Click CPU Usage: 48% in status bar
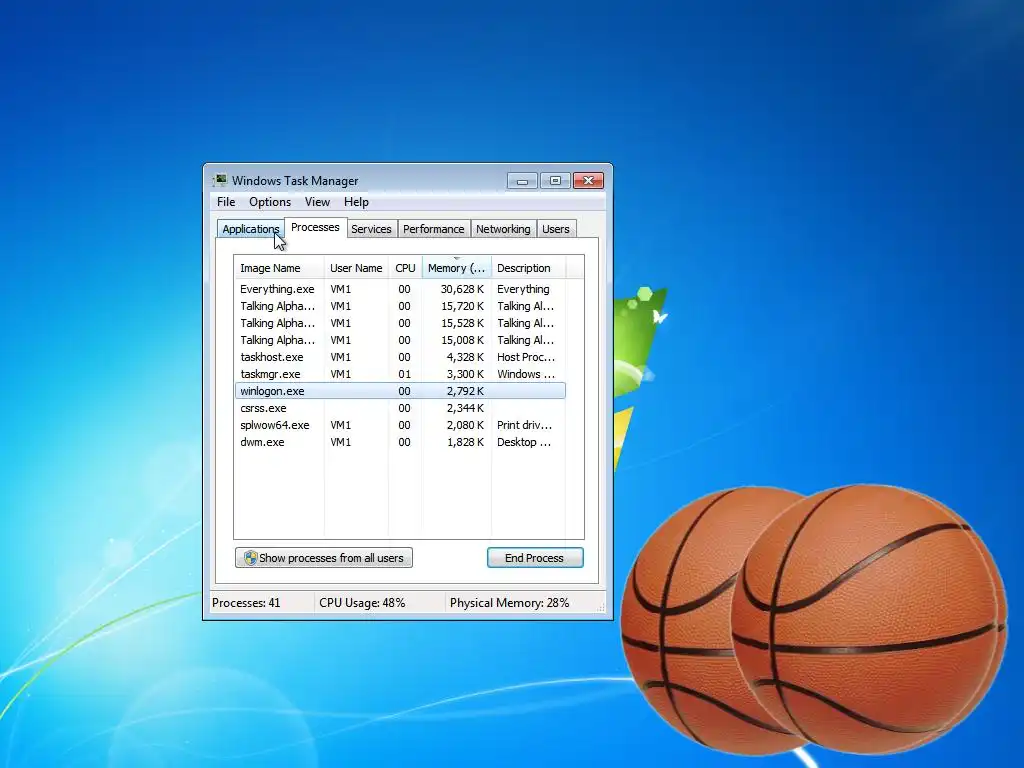Viewport: 1024px width, 768px height. [362, 603]
